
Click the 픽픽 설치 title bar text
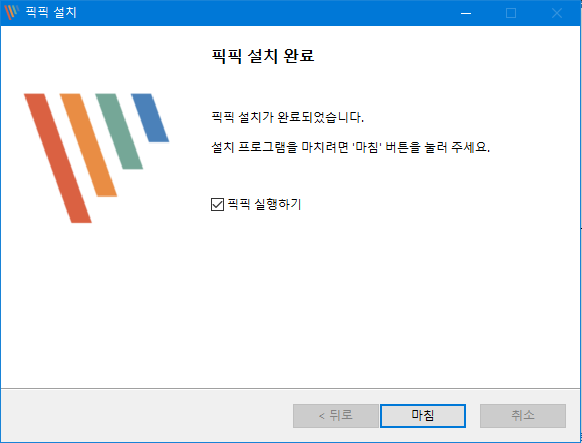tap(51, 12)
